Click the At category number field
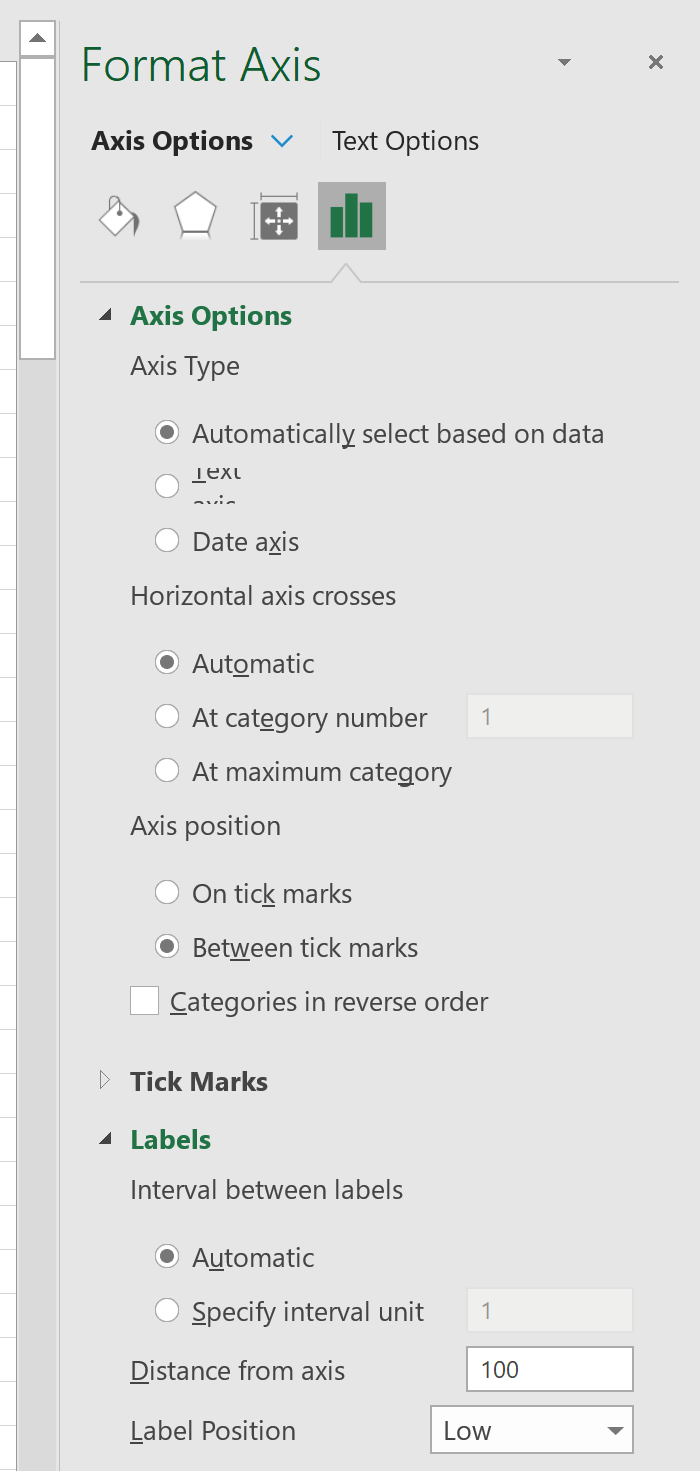Viewport: 700px width, 1471px height. pyautogui.click(x=549, y=715)
